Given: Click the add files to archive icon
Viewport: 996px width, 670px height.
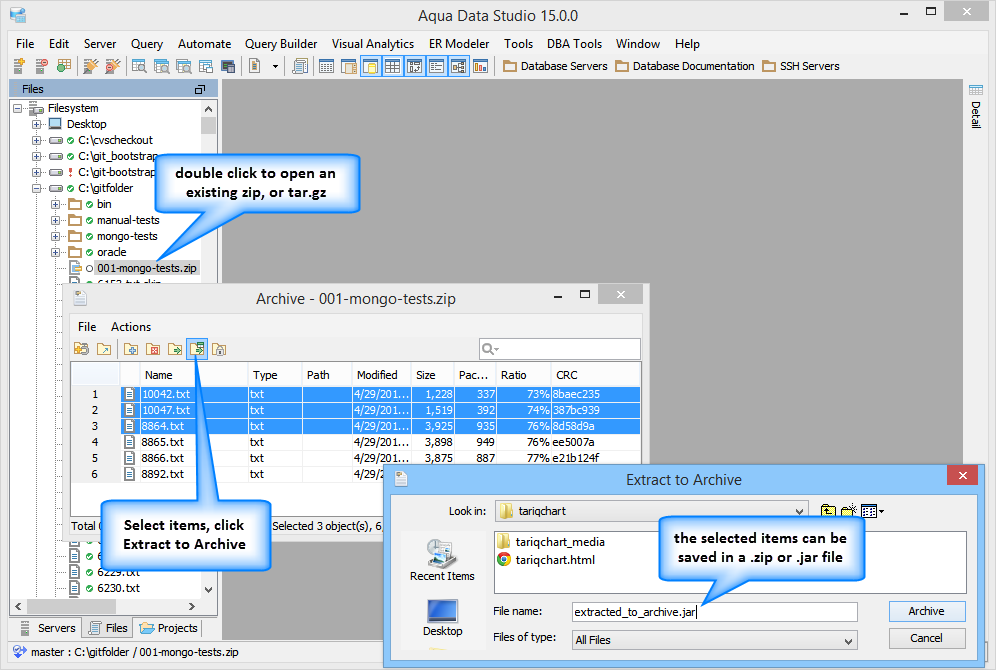Looking at the screenshot, I should (131, 349).
